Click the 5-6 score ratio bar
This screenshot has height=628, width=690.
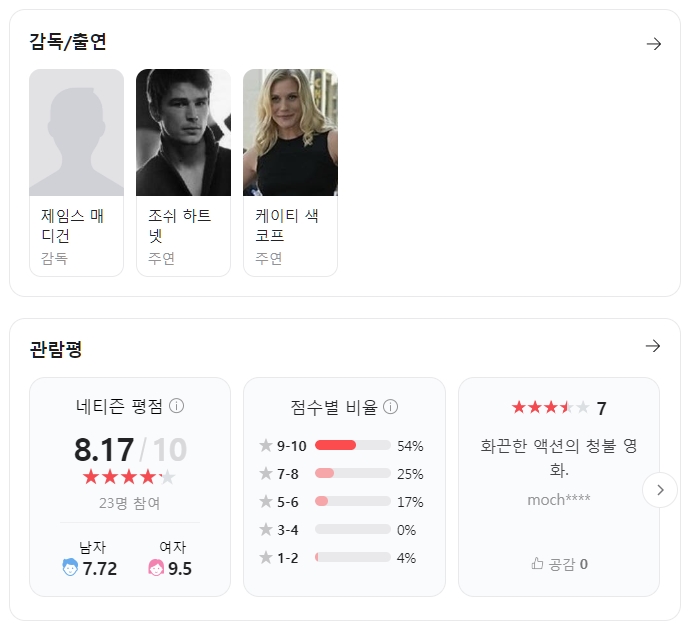click(352, 501)
